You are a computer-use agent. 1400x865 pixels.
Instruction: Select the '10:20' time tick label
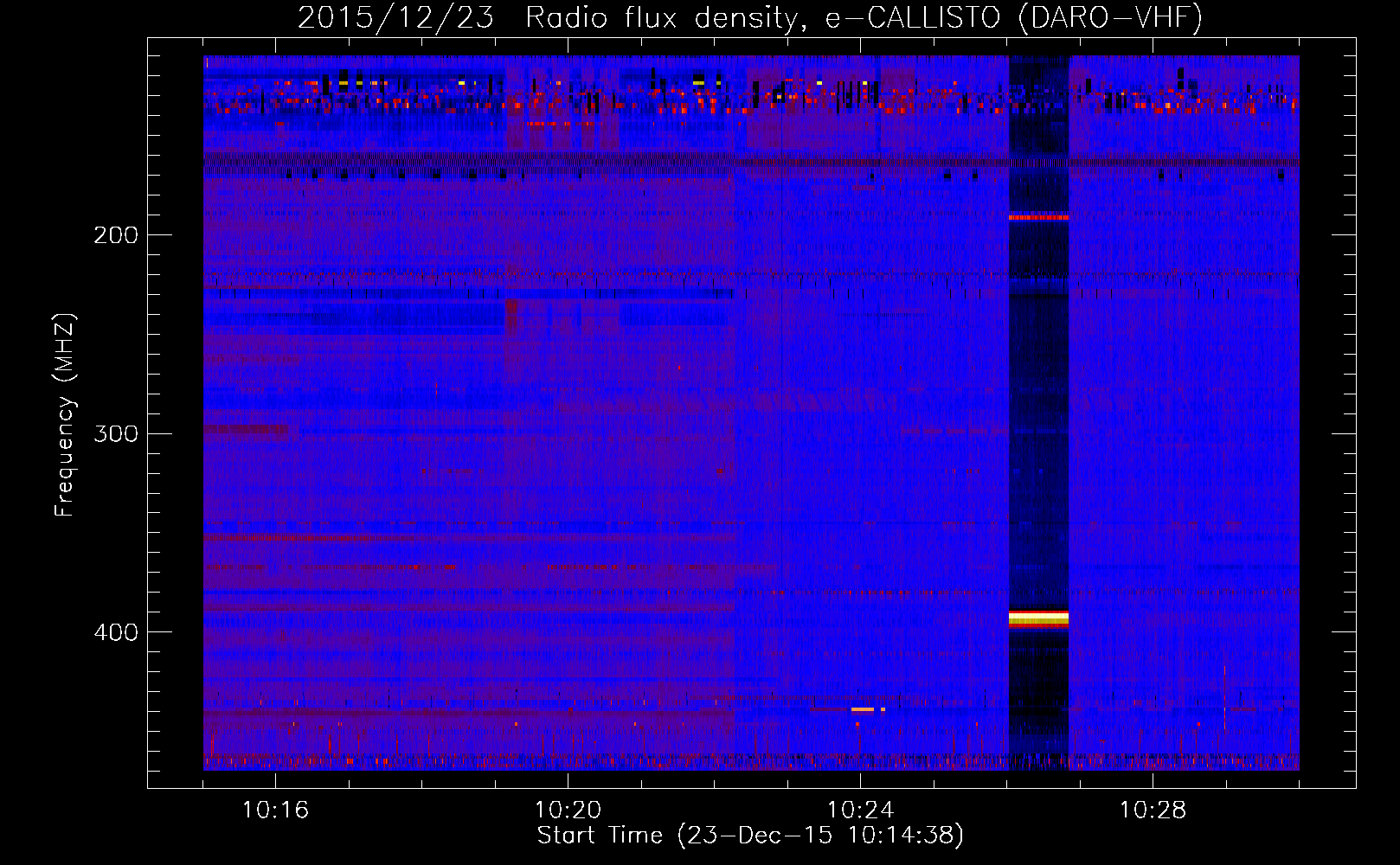click(x=568, y=811)
